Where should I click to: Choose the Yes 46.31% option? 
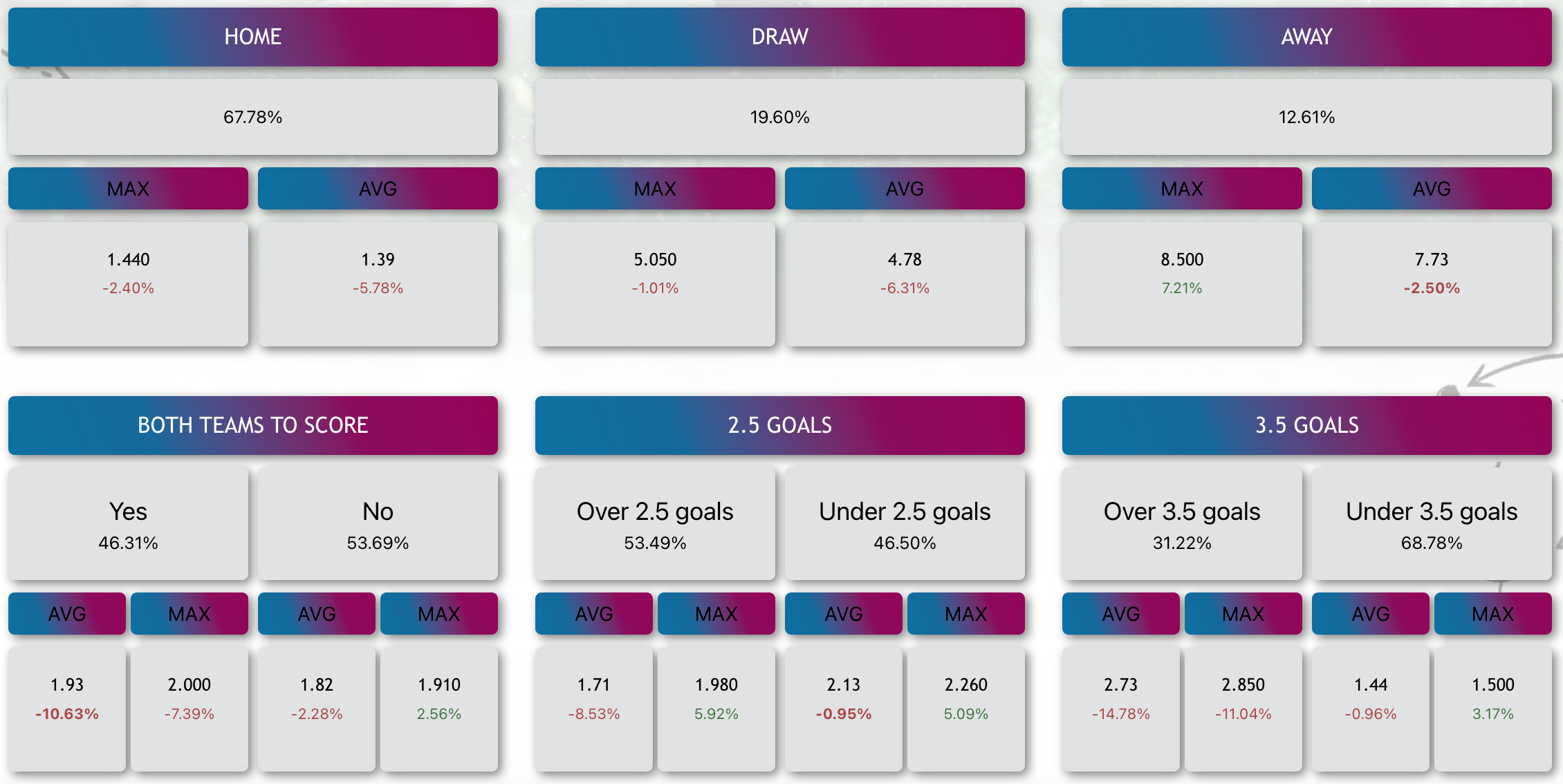coord(128,523)
